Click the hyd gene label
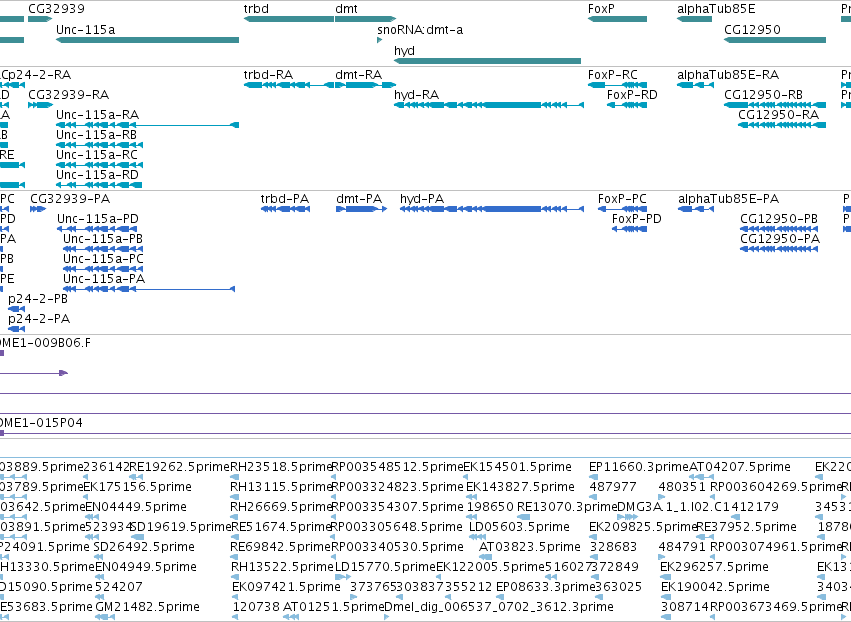851x622 pixels. (x=404, y=50)
